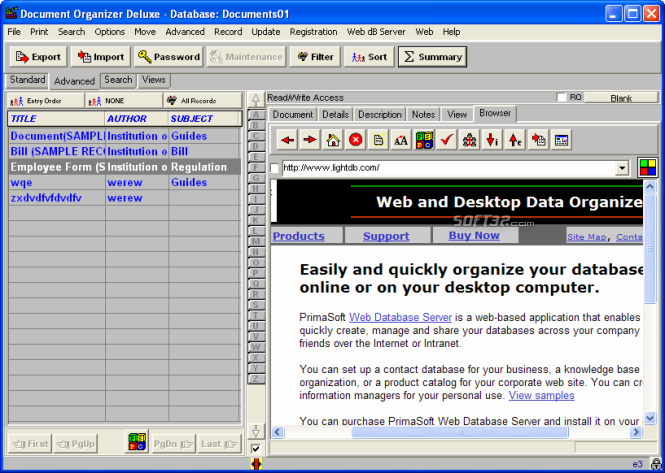
Task: Click the Buy Now link
Action: [474, 235]
